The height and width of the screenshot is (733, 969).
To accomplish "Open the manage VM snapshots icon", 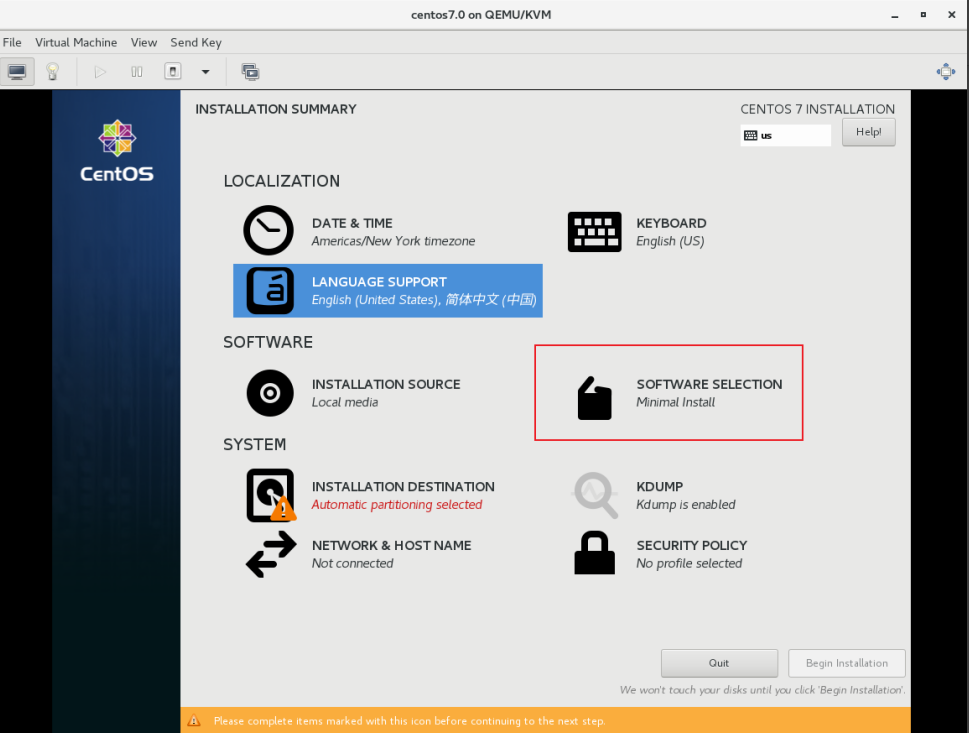I will pyautogui.click(x=250, y=72).
